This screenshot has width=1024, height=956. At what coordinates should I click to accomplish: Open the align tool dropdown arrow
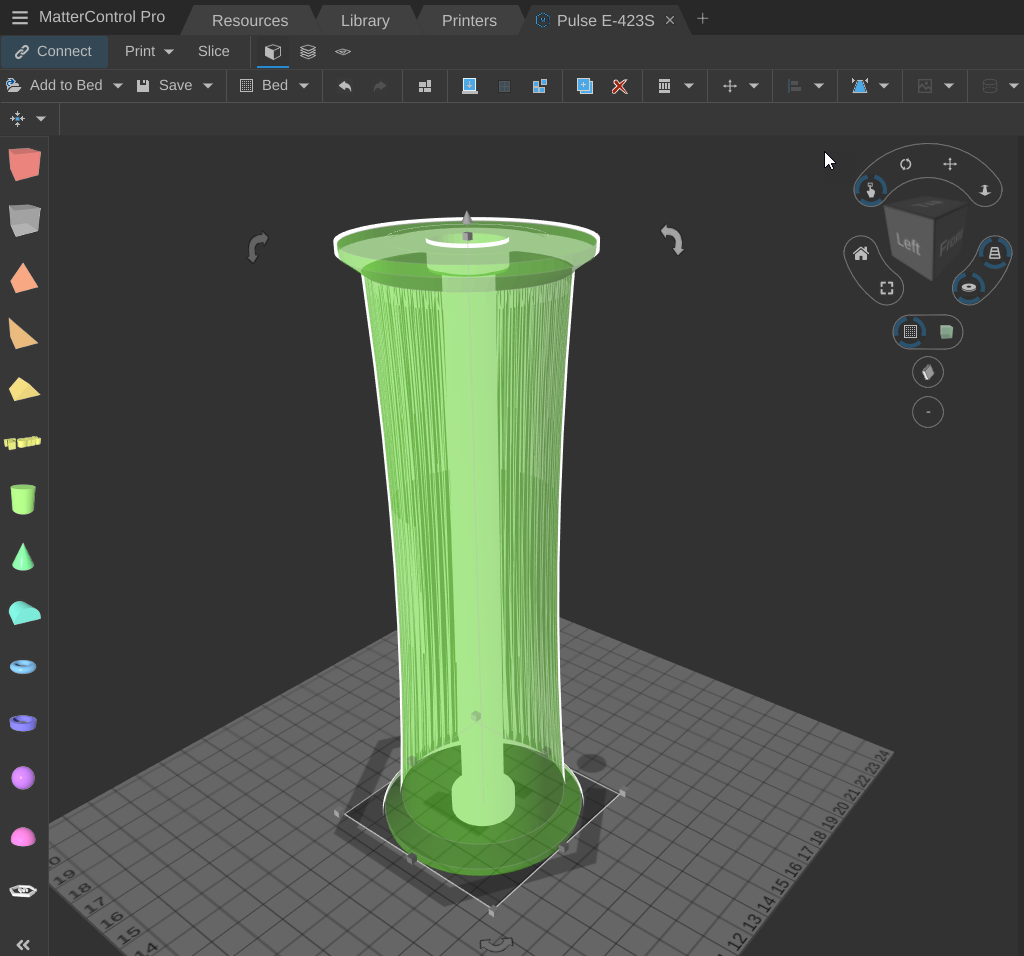point(818,86)
